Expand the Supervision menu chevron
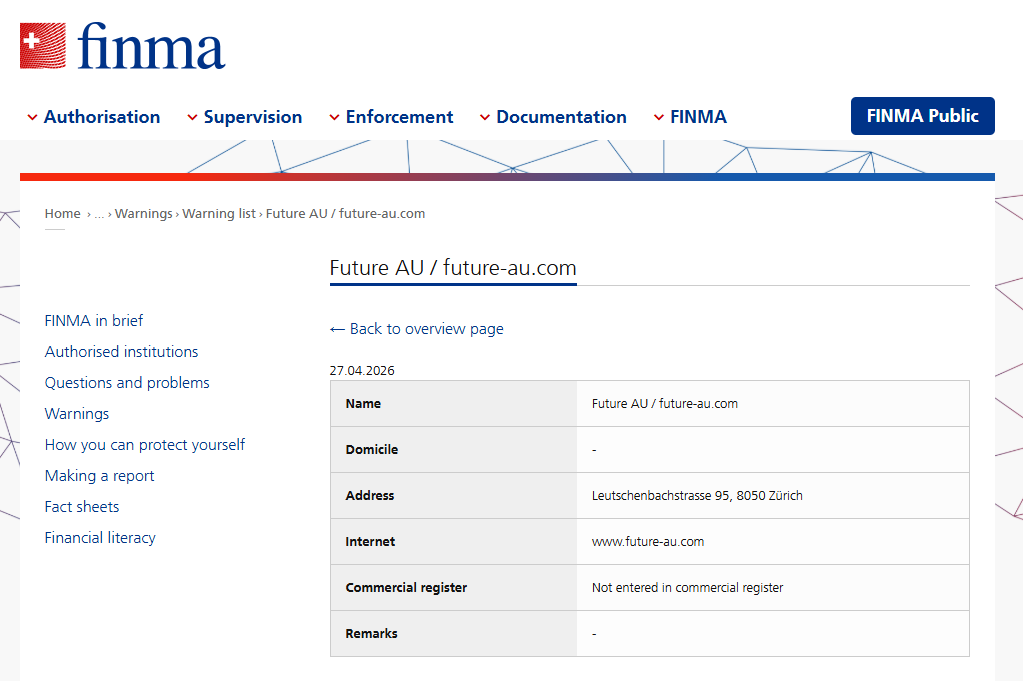The height and width of the screenshot is (681, 1023). (x=192, y=117)
